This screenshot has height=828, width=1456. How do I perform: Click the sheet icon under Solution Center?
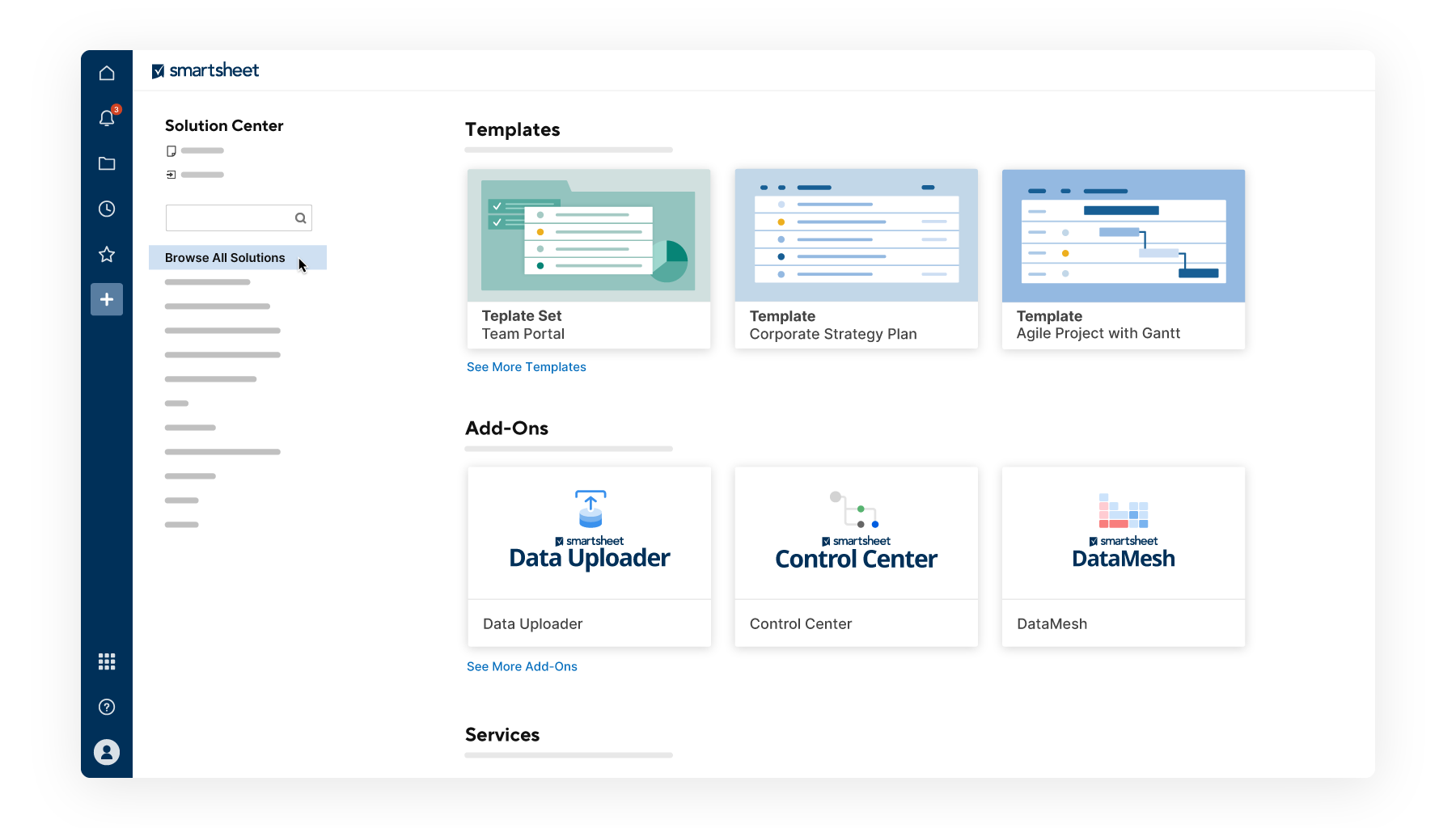[x=171, y=151]
